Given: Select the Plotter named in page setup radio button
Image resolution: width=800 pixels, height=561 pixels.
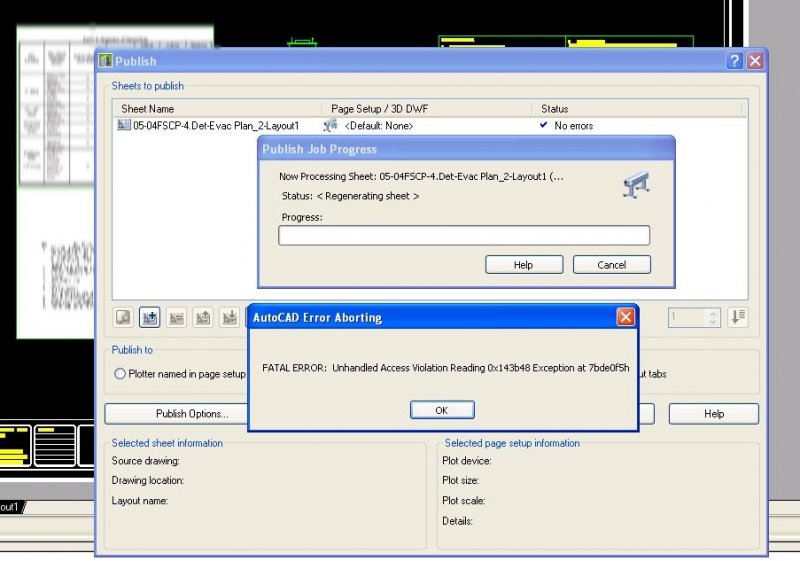Looking at the screenshot, I should coord(120,374).
